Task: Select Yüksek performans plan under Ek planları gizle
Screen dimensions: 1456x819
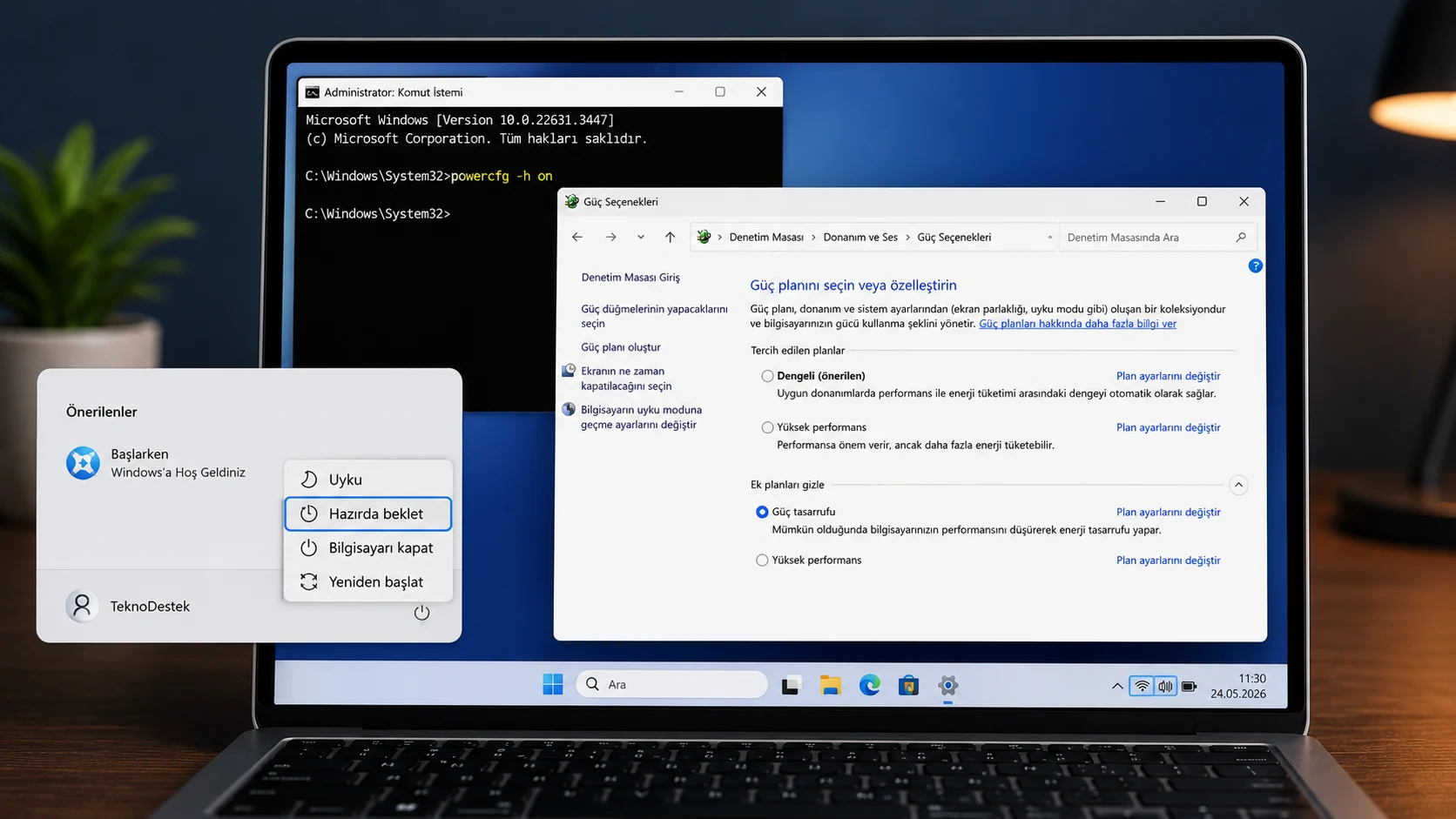Action: 762,561
